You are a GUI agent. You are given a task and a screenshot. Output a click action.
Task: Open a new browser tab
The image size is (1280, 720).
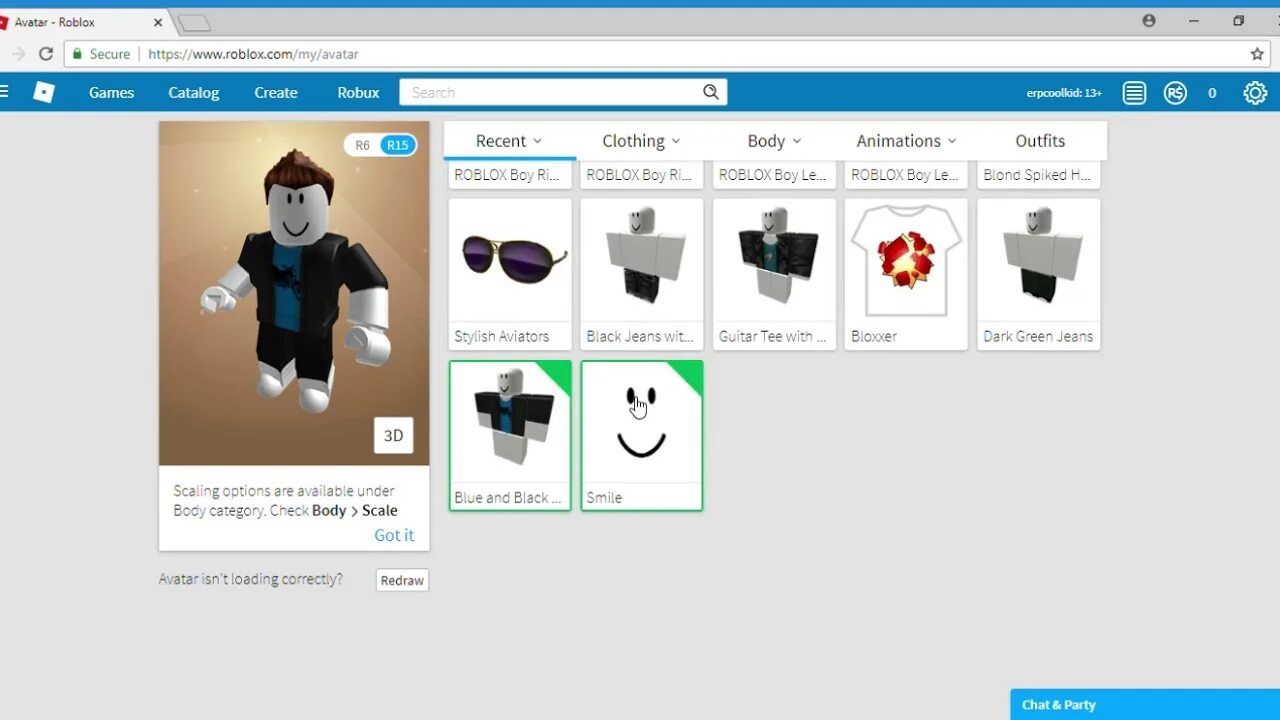195,23
